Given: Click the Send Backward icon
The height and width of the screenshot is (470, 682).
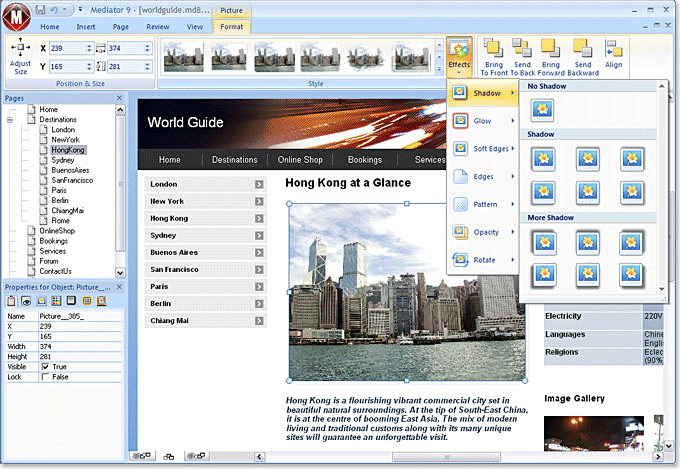Looking at the screenshot, I should (x=582, y=47).
